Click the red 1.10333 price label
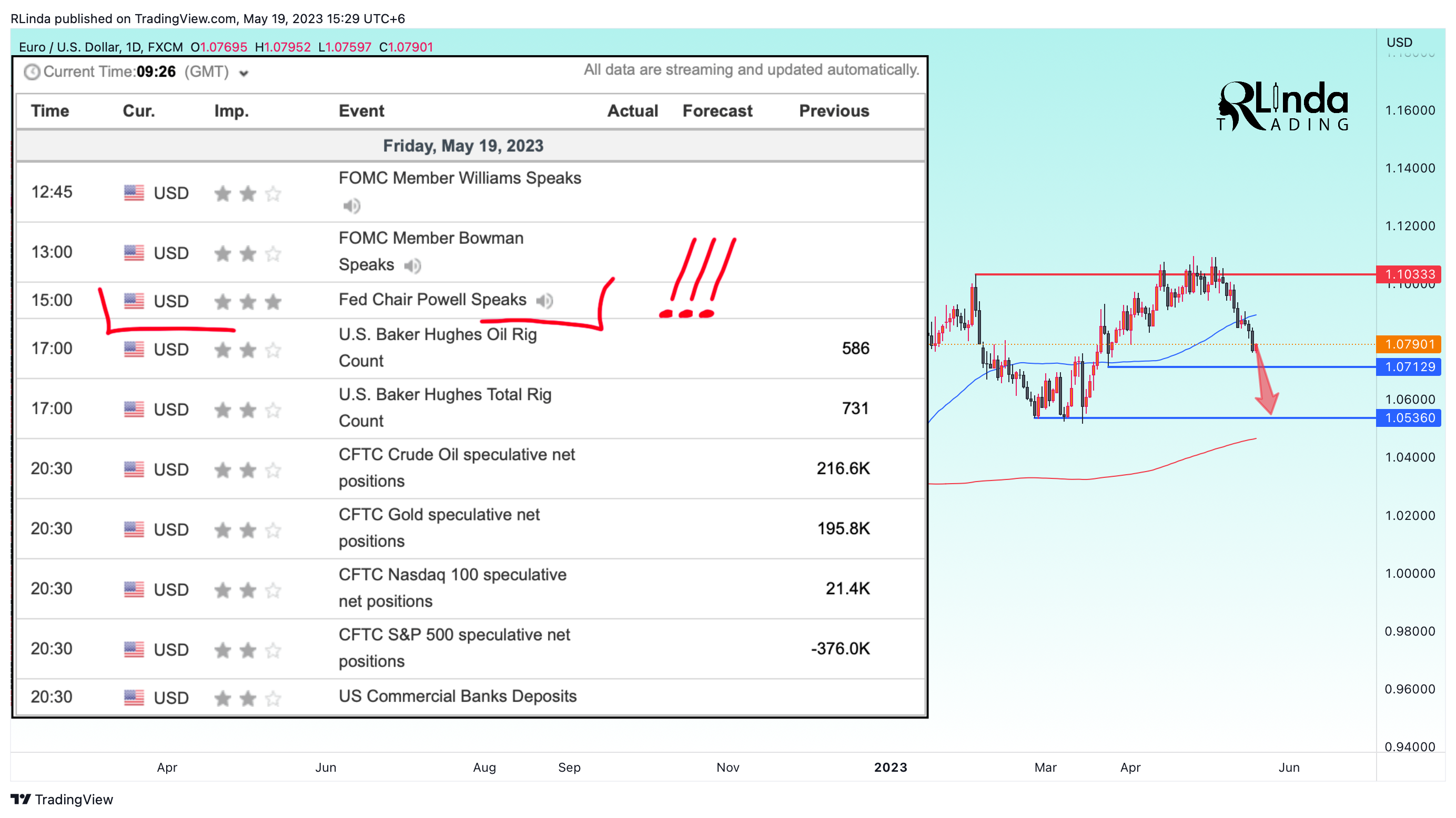Image resolution: width=1456 pixels, height=818 pixels. (x=1409, y=274)
